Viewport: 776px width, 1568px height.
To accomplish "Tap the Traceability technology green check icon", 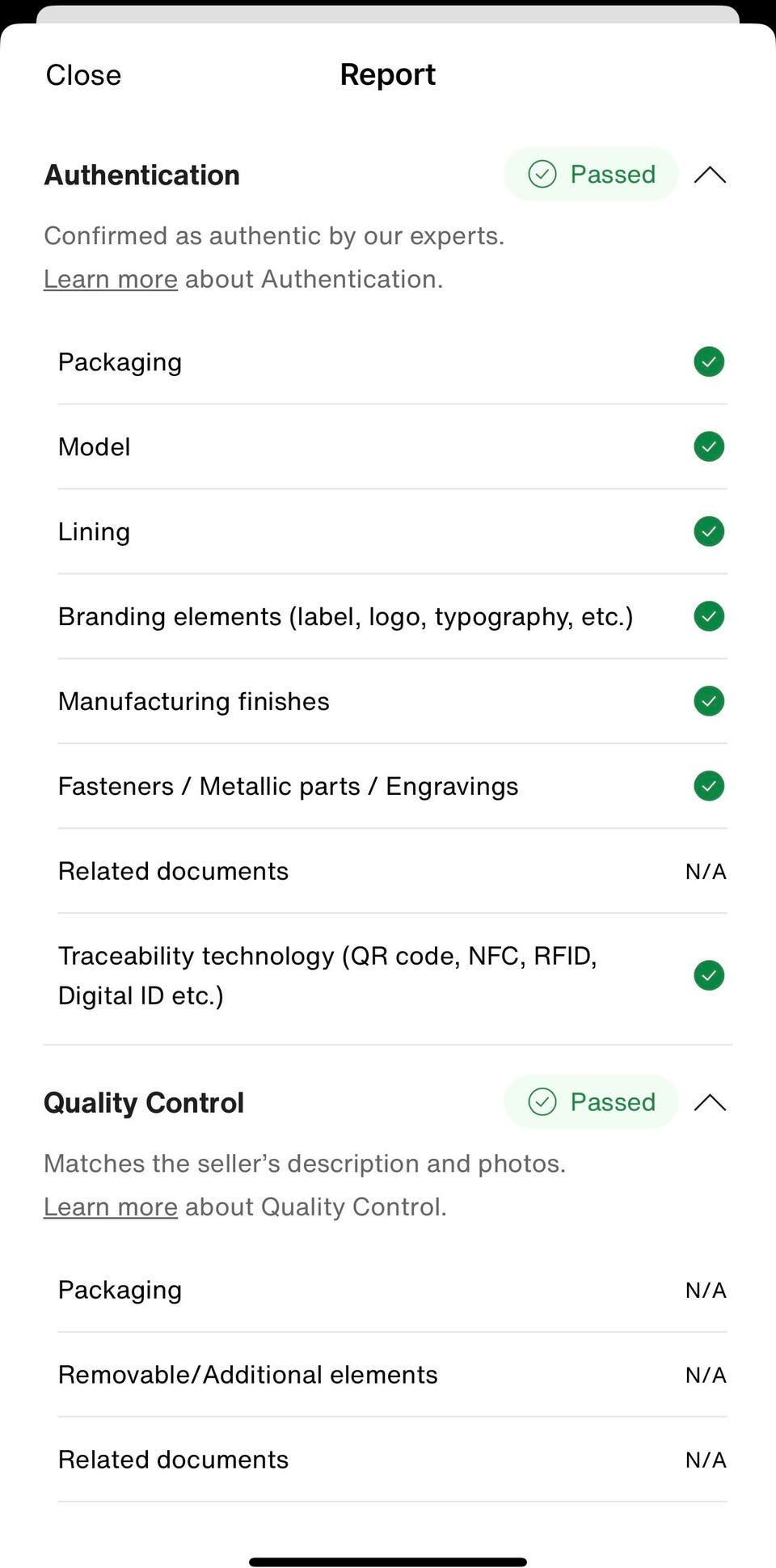I will coord(709,975).
